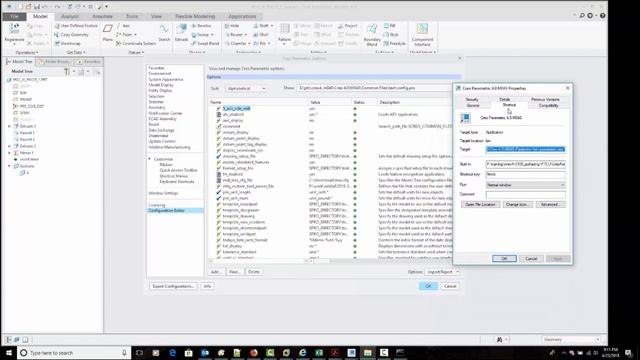Expand the Operations group dropdown
The image size is (640, 360).
(27, 53)
